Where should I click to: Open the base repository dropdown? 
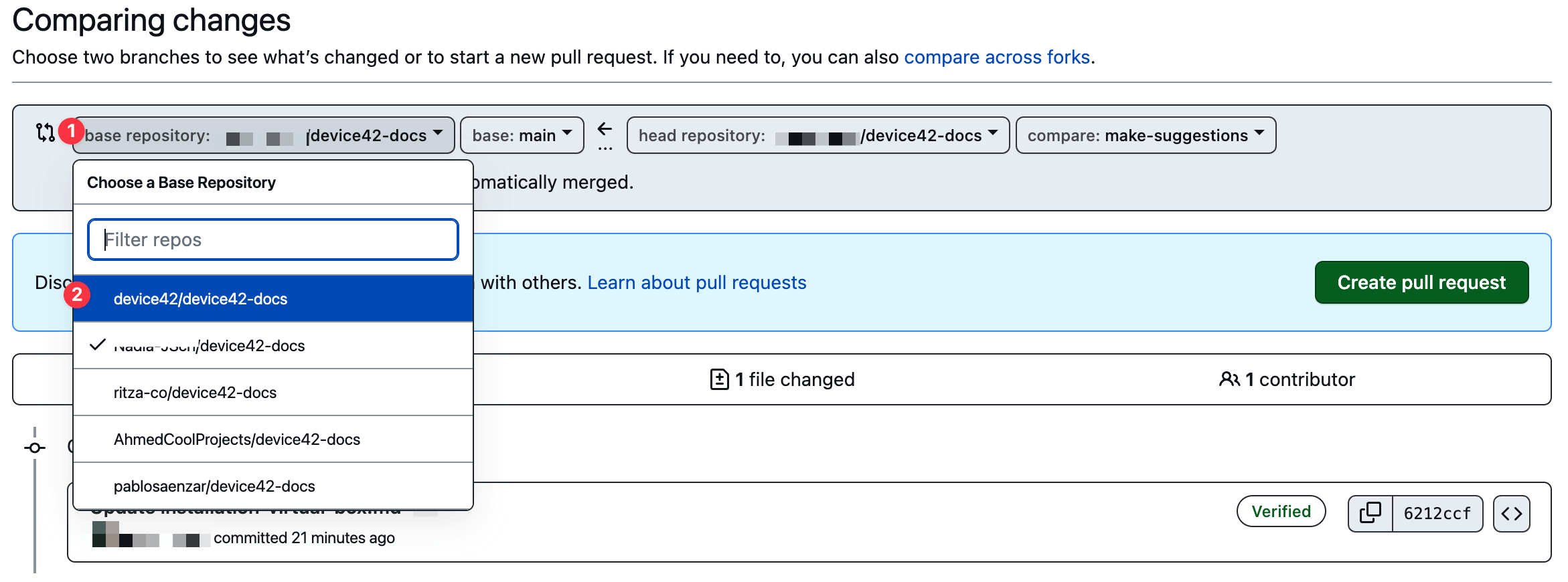[264, 135]
